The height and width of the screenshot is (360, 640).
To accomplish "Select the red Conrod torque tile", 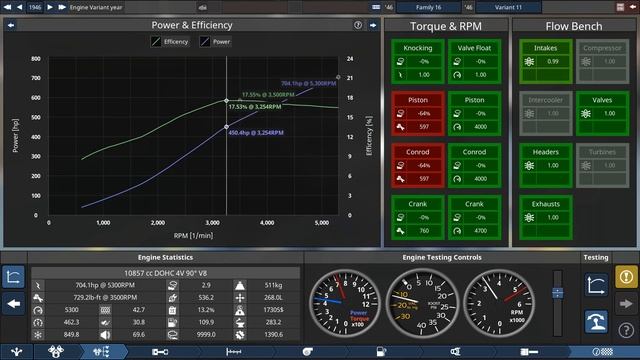I will click(418, 165).
